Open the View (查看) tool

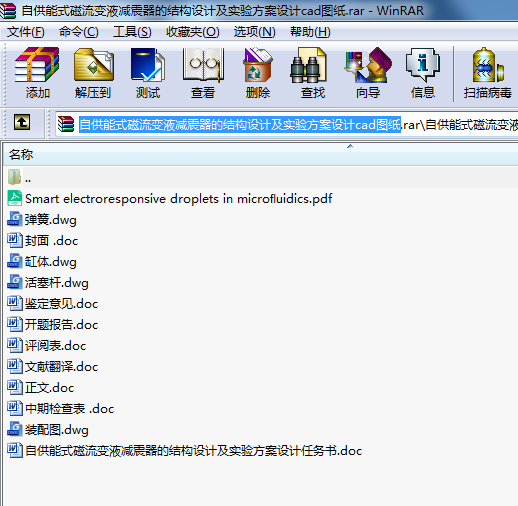pos(203,65)
